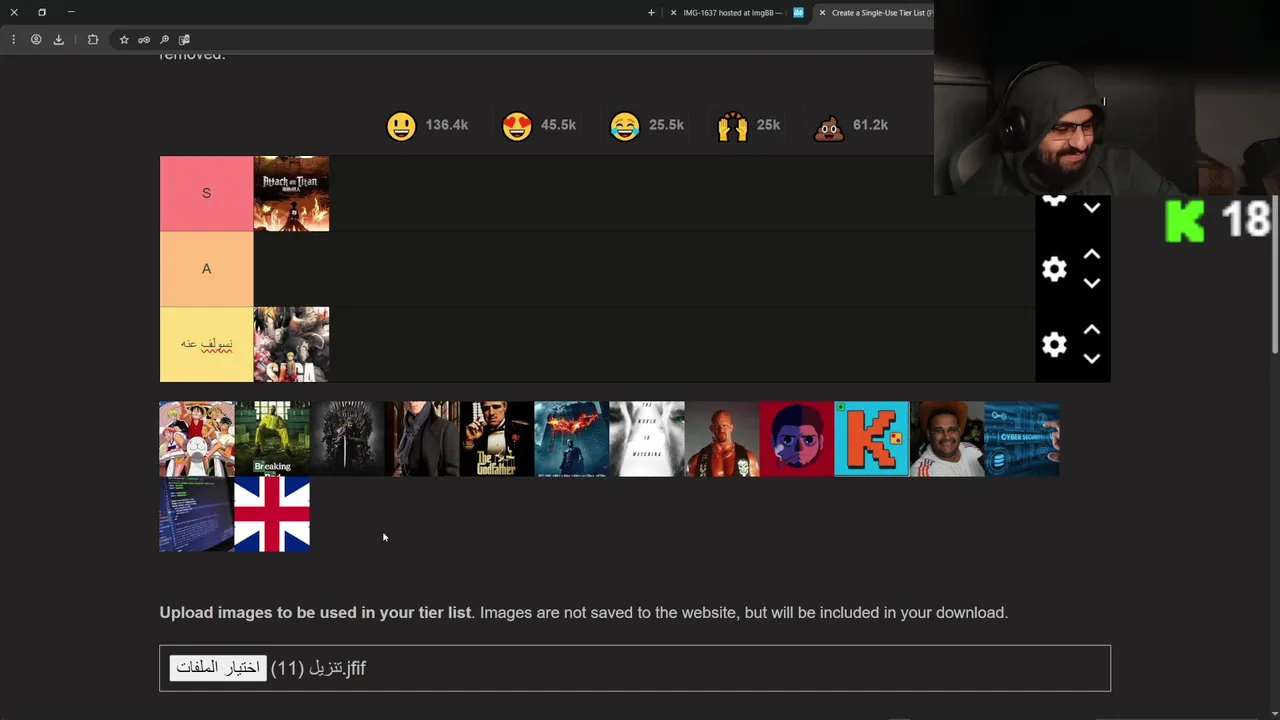The width and height of the screenshot is (1280, 720).
Task: Open the browser three-dot menu
Action: click(x=13, y=40)
